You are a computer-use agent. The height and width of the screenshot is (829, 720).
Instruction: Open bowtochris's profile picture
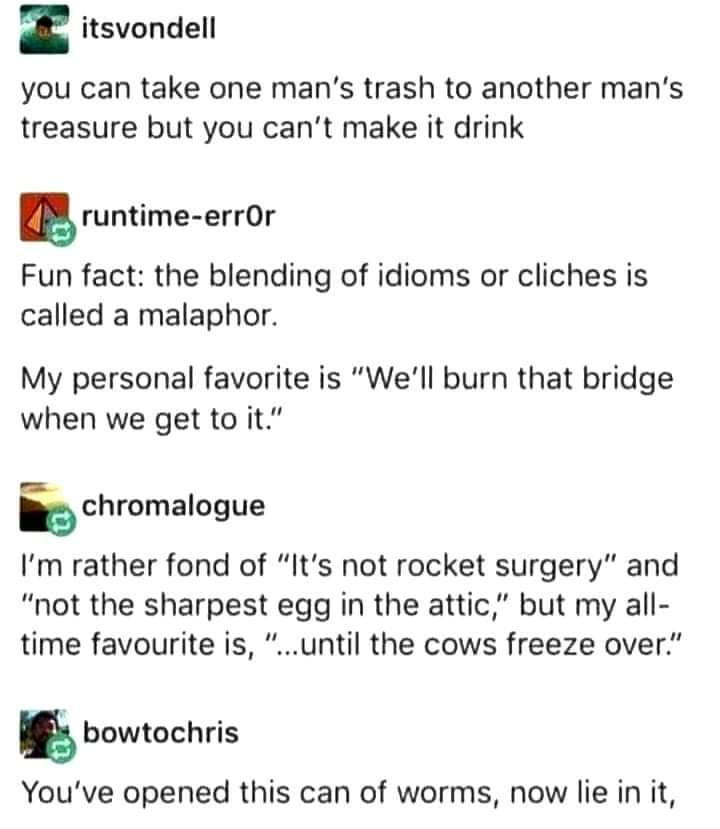click(44, 734)
